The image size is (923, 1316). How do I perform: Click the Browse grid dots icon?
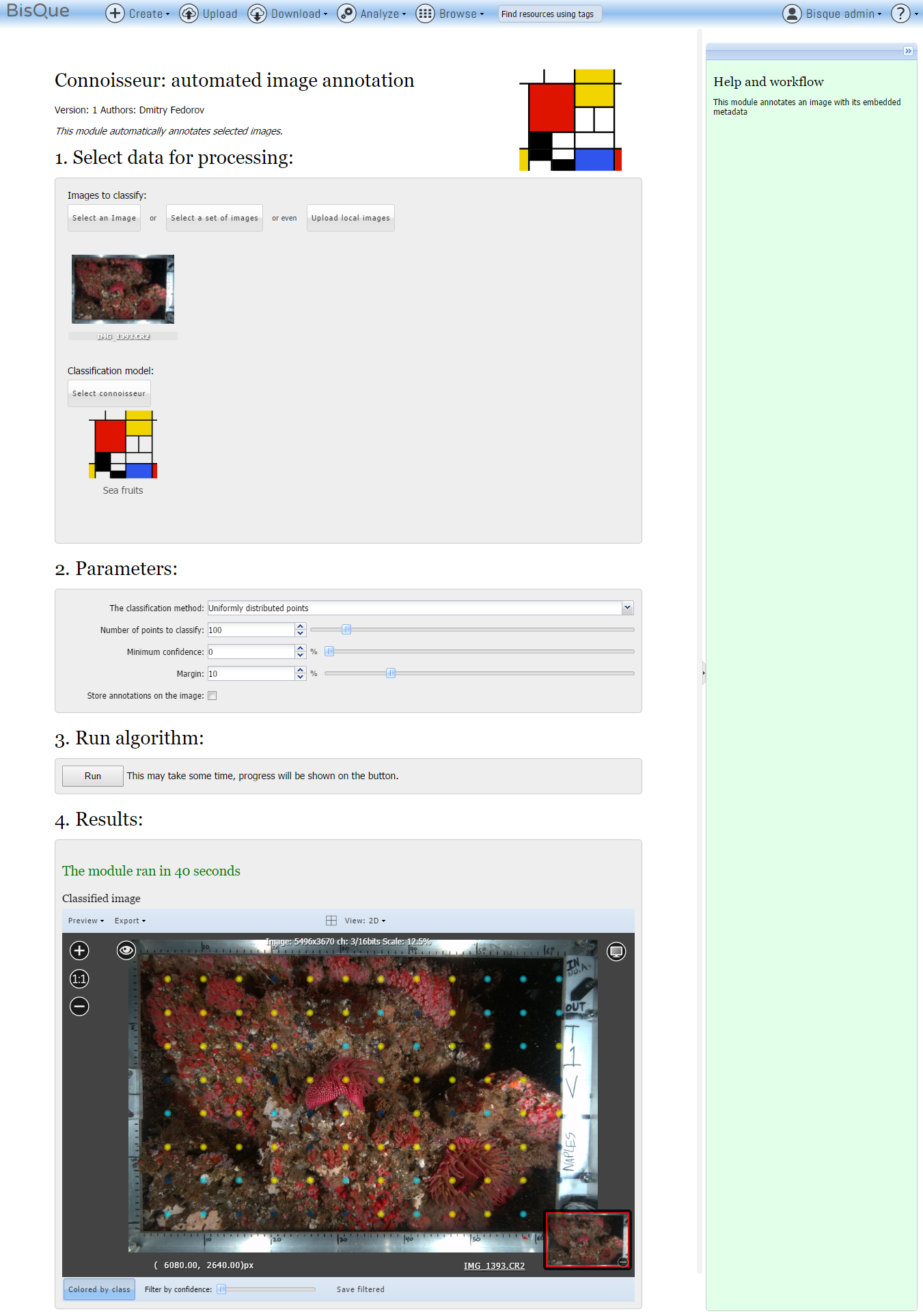click(425, 14)
